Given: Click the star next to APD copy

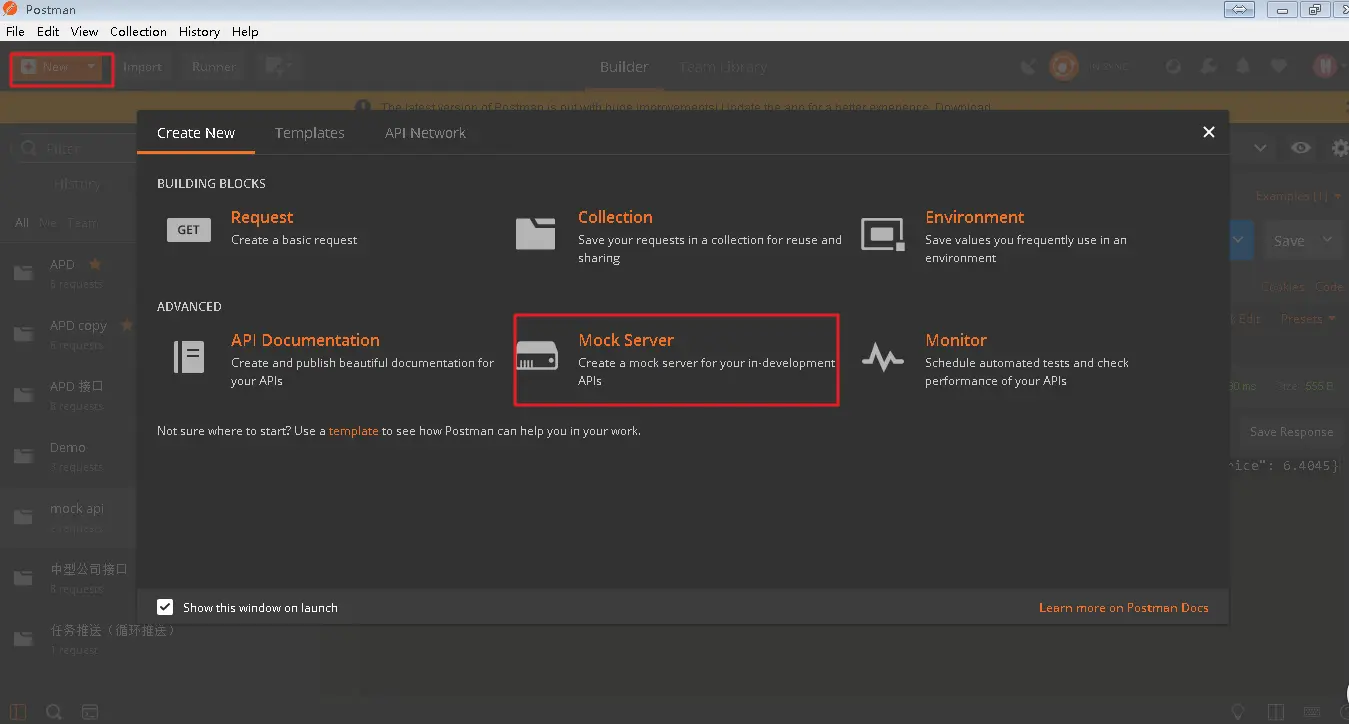Looking at the screenshot, I should tap(127, 326).
